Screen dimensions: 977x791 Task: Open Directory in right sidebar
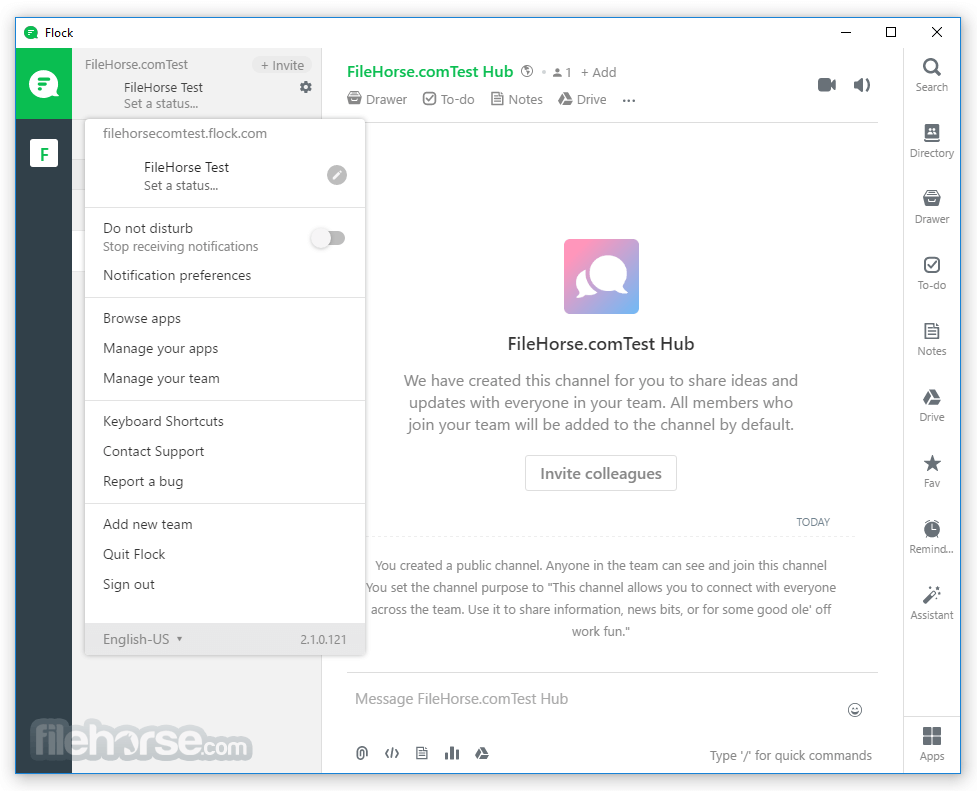coord(932,141)
